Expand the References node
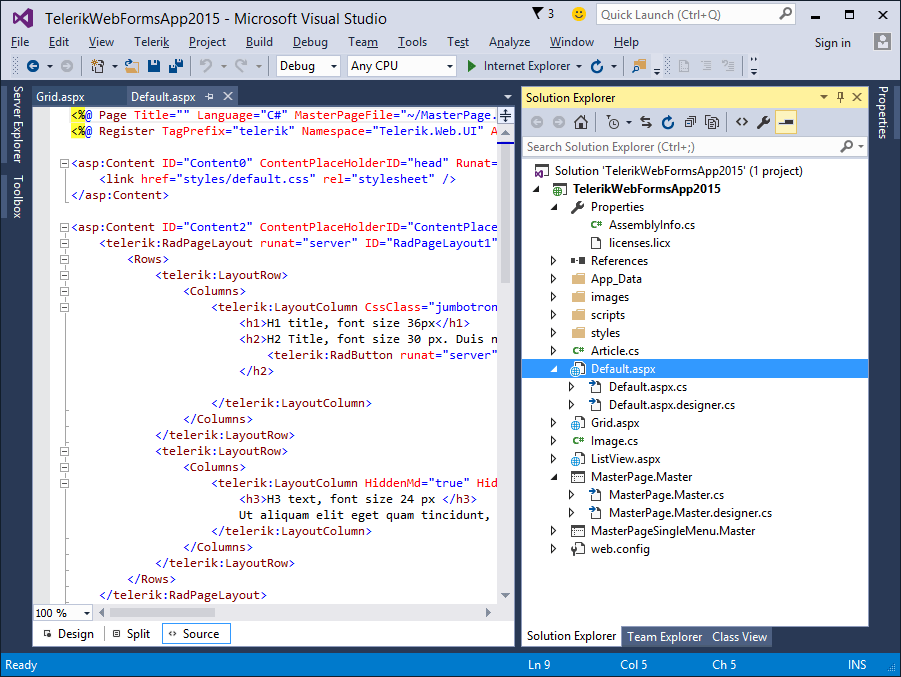The image size is (901, 677). pyautogui.click(x=553, y=260)
